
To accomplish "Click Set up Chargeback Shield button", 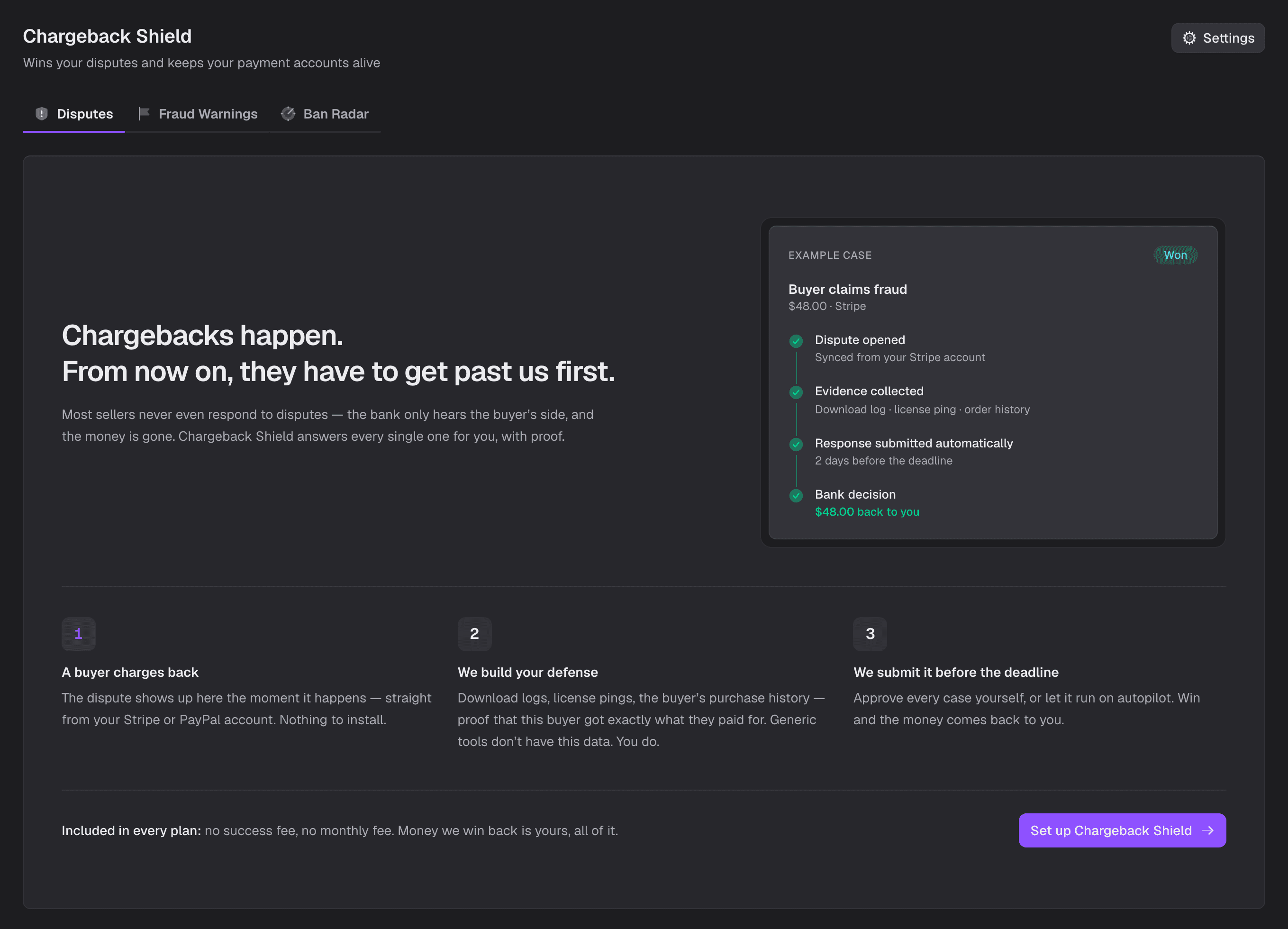I will [x=1122, y=830].
